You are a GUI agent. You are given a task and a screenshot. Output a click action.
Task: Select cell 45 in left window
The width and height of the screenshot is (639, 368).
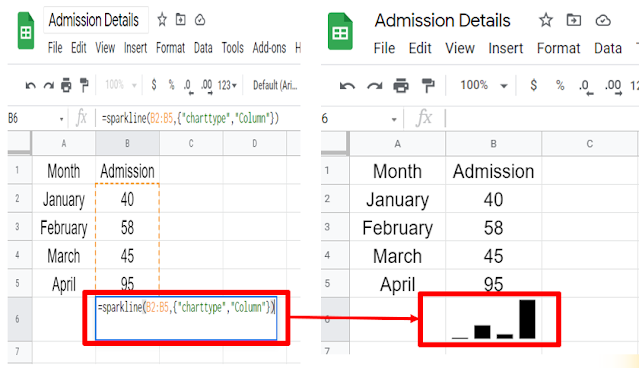point(127,256)
